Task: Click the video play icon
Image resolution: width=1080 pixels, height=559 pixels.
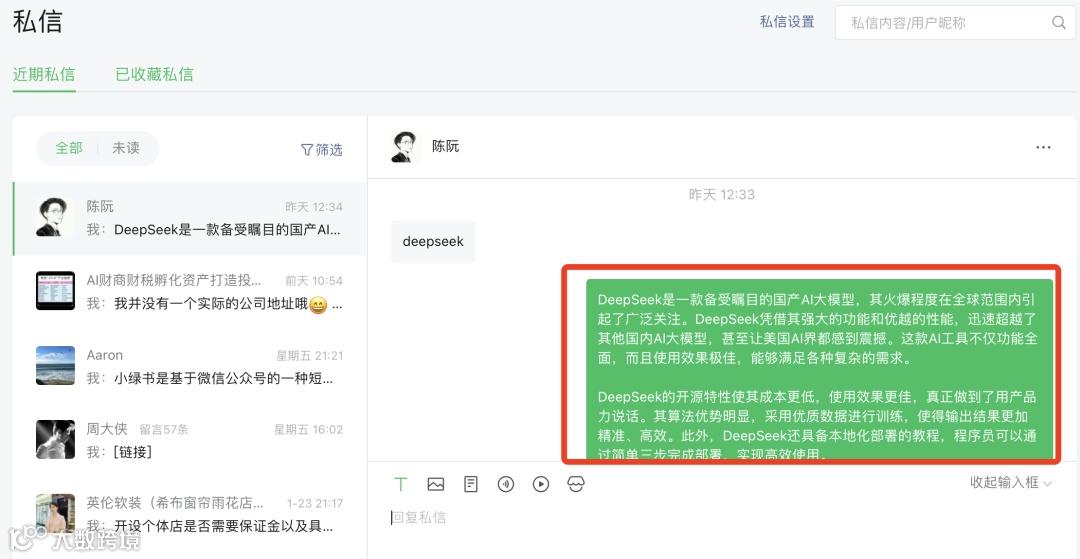Action: click(x=541, y=484)
